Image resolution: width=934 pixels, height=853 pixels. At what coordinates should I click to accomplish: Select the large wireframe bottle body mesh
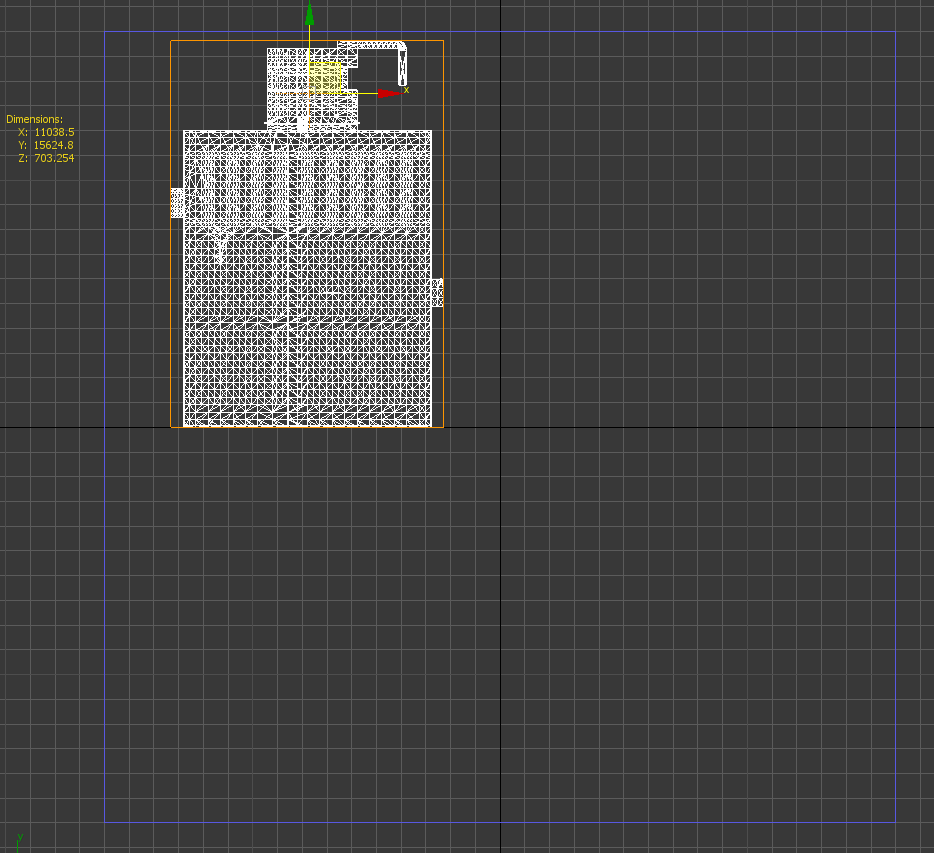(307, 278)
